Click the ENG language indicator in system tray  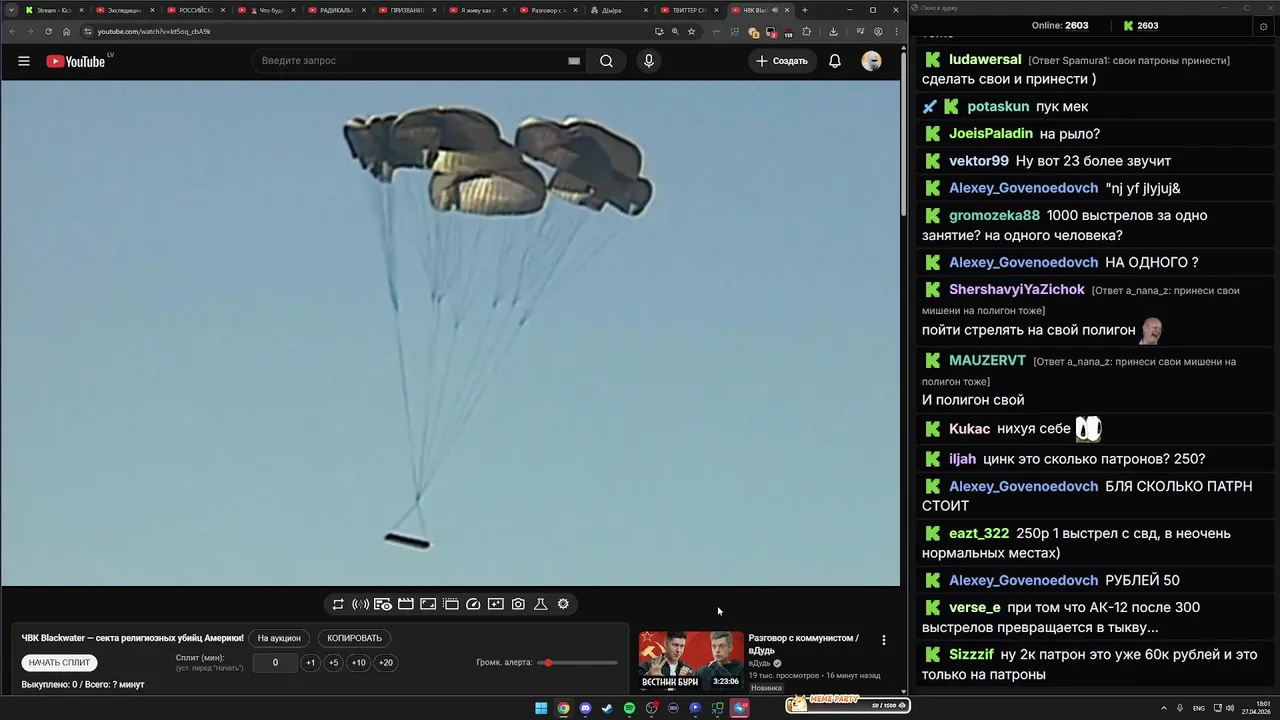pos(1199,708)
